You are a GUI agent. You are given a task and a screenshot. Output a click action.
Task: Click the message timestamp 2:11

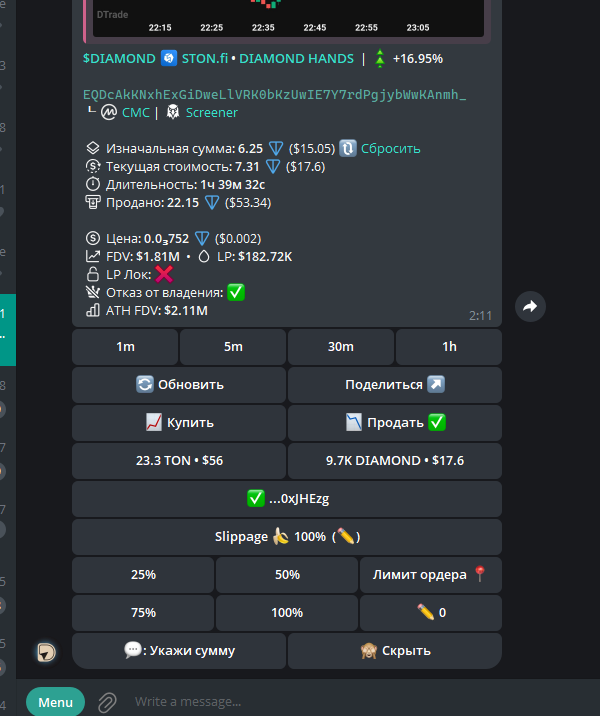[x=480, y=316]
